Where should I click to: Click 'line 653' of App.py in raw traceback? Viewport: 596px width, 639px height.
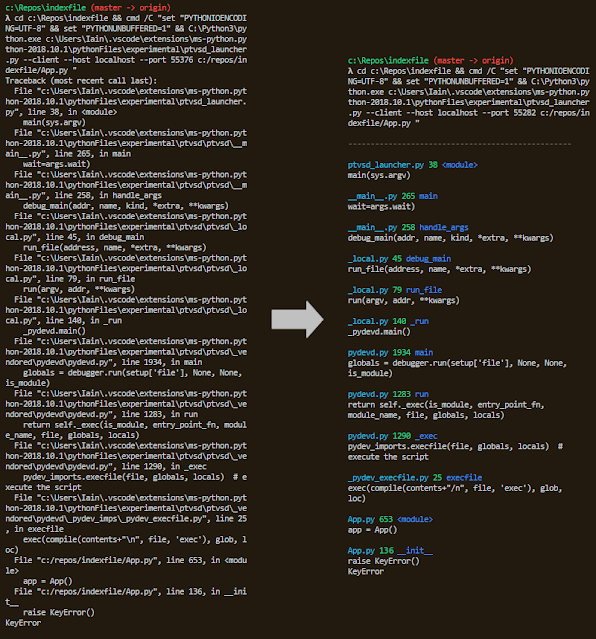[184, 560]
